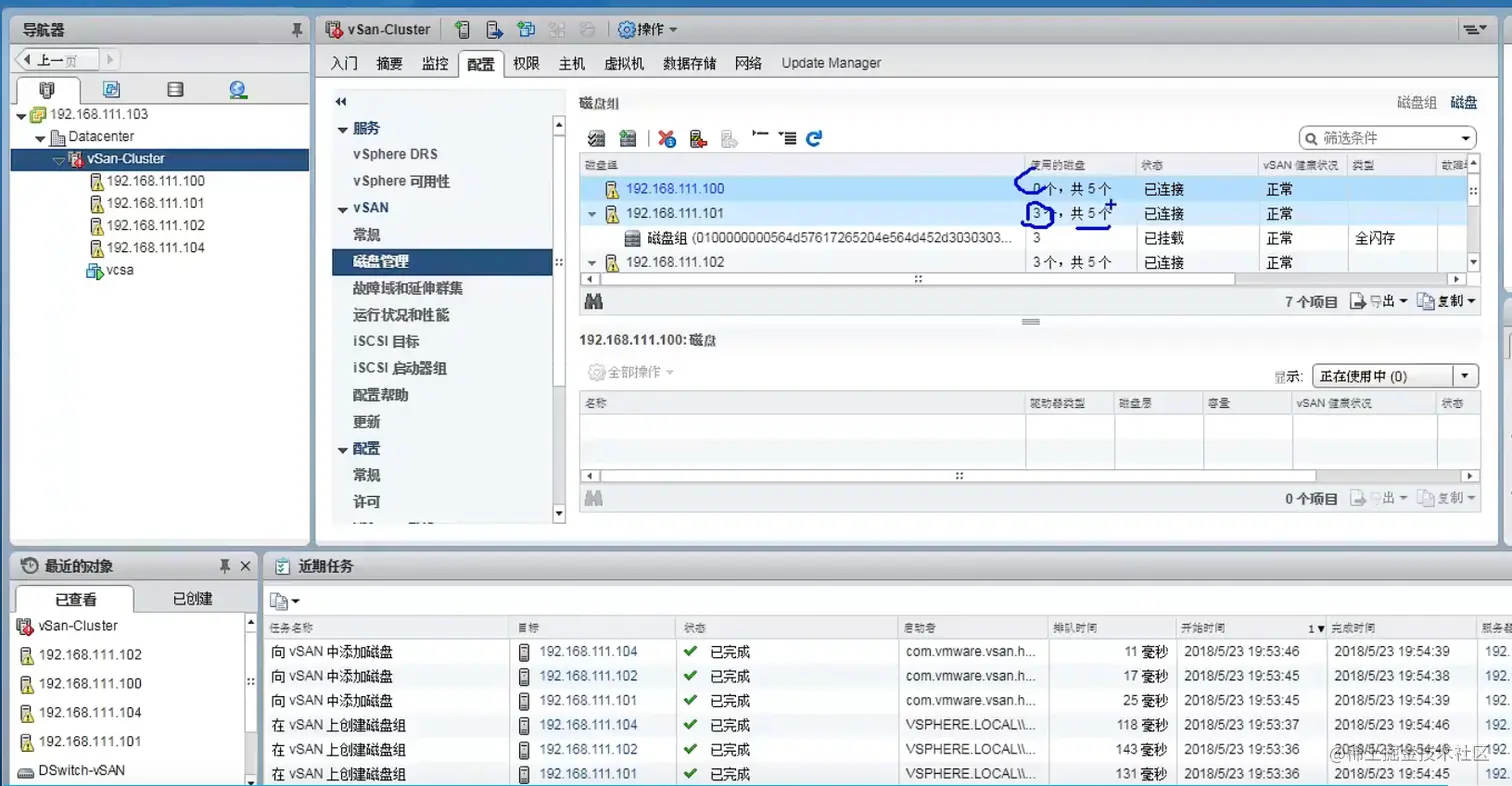Click the add host icon beside vSan-Cluster

point(461,29)
